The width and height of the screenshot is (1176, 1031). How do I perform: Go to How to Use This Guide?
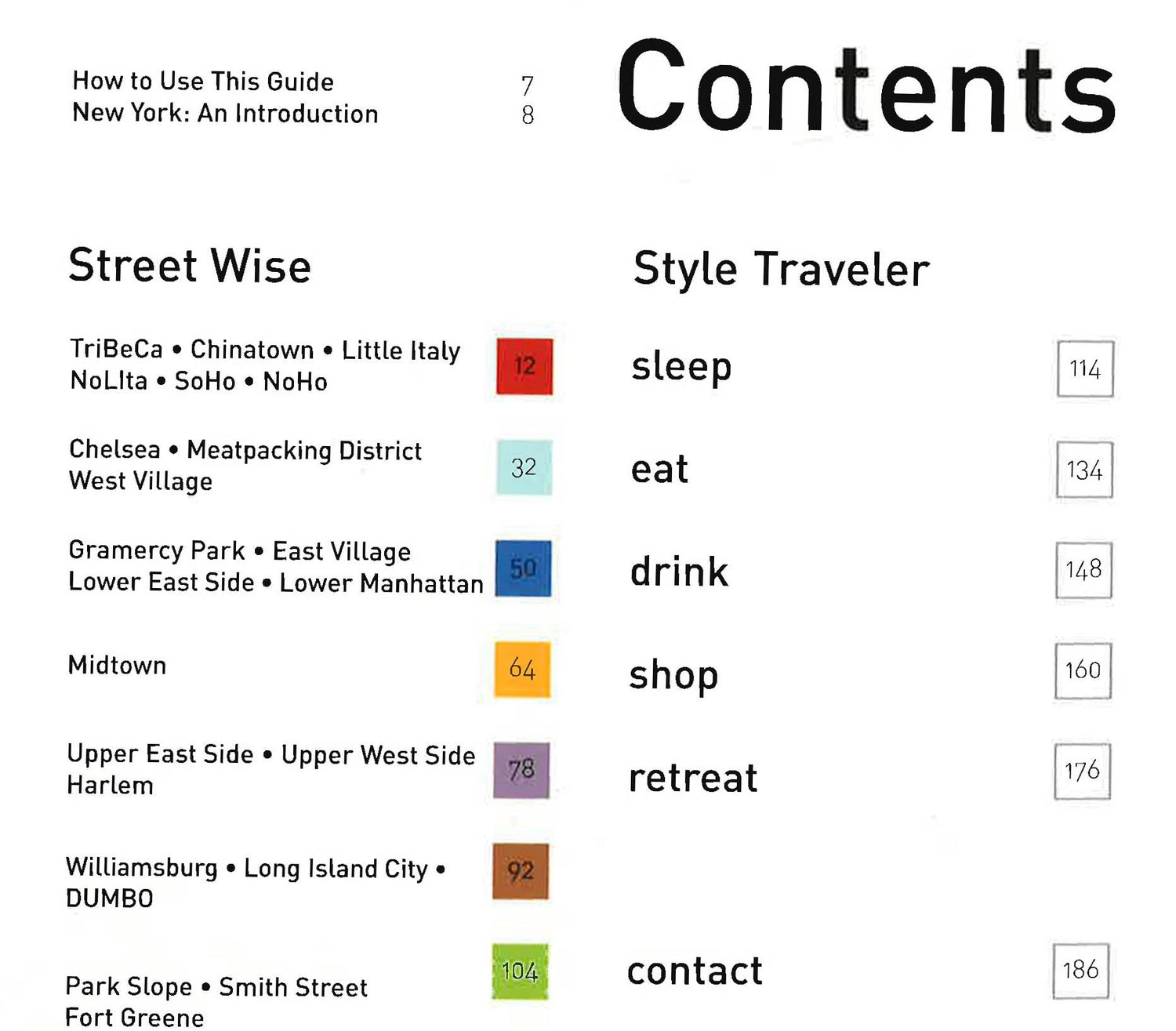pos(203,82)
